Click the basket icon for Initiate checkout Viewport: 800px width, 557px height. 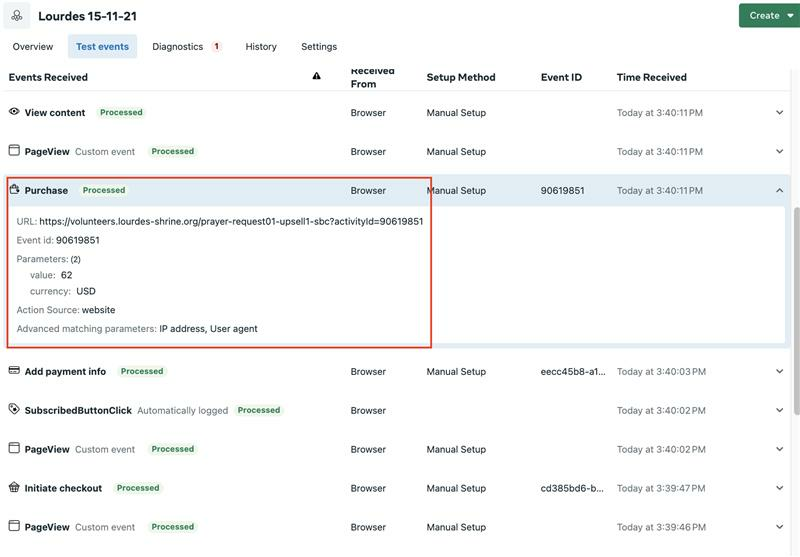tap(14, 488)
